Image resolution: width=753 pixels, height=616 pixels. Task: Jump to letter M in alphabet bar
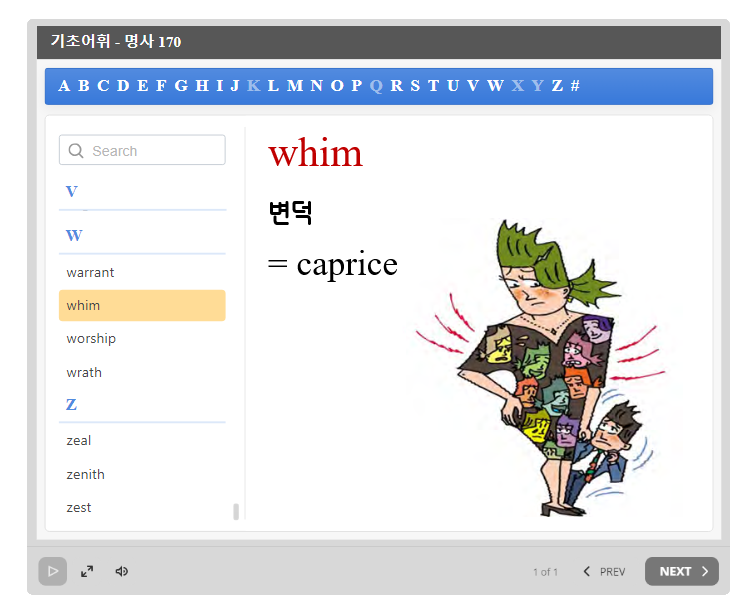tap(295, 86)
